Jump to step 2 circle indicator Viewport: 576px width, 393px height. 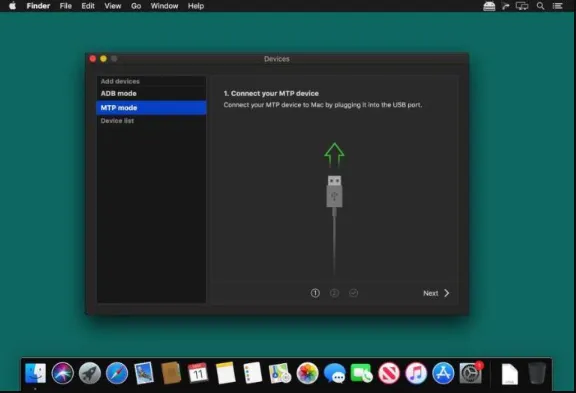(x=334, y=293)
